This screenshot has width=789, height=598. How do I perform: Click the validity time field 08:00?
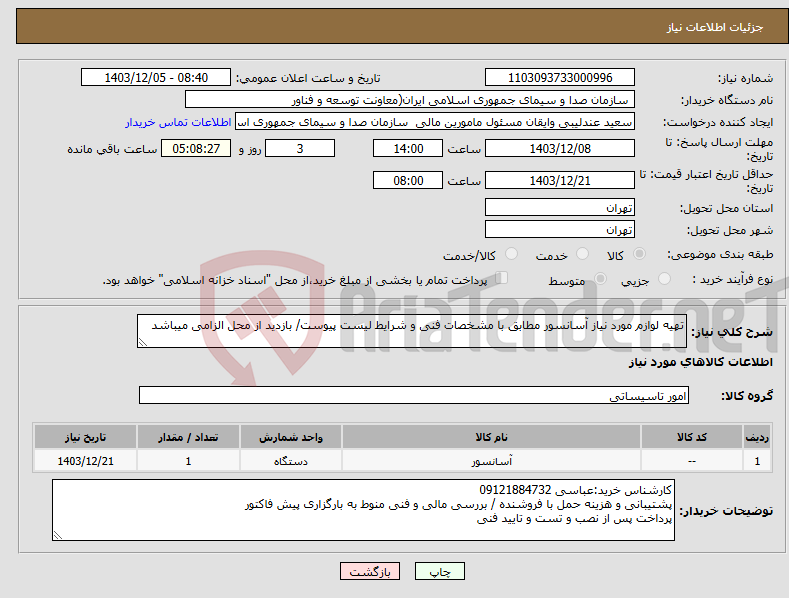408,180
